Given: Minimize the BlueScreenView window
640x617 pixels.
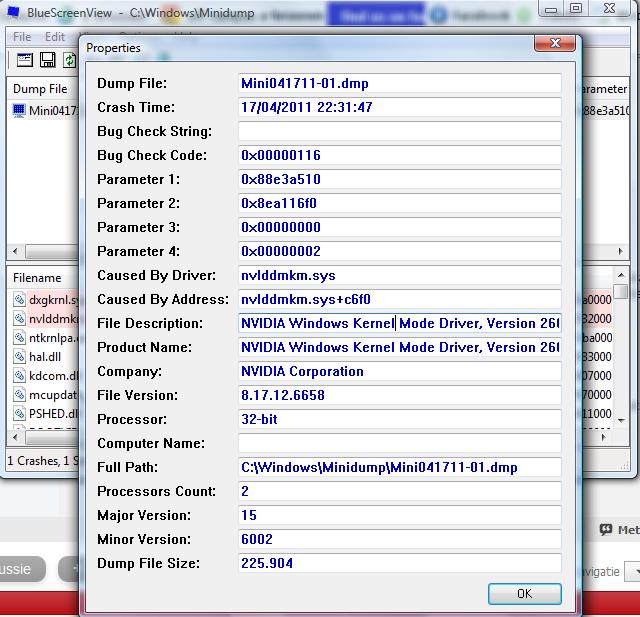Looking at the screenshot, I should [x=551, y=9].
